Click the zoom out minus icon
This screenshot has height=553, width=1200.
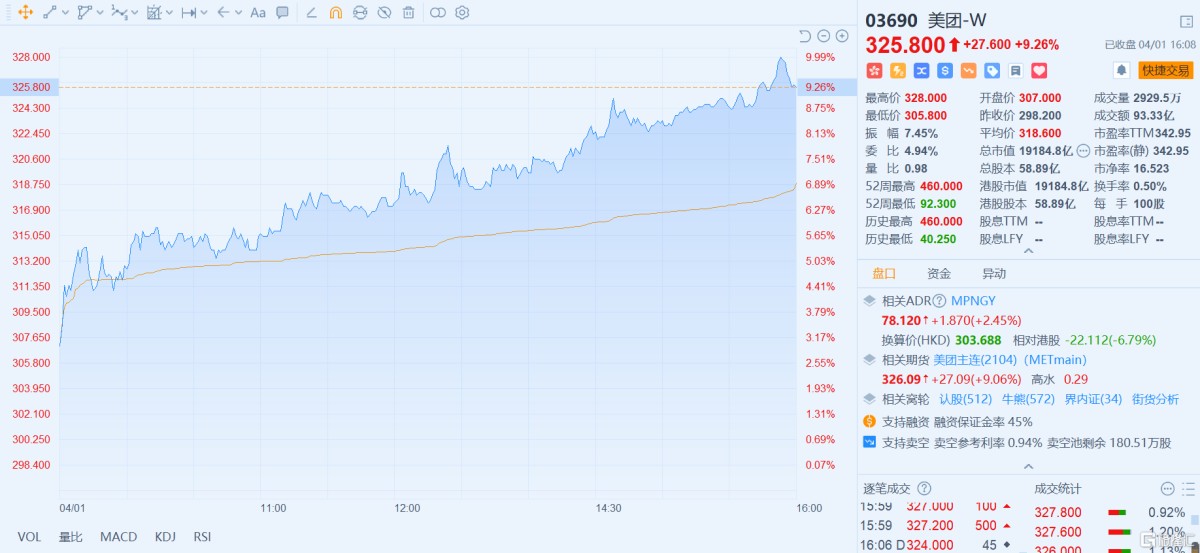pyautogui.click(x=824, y=36)
